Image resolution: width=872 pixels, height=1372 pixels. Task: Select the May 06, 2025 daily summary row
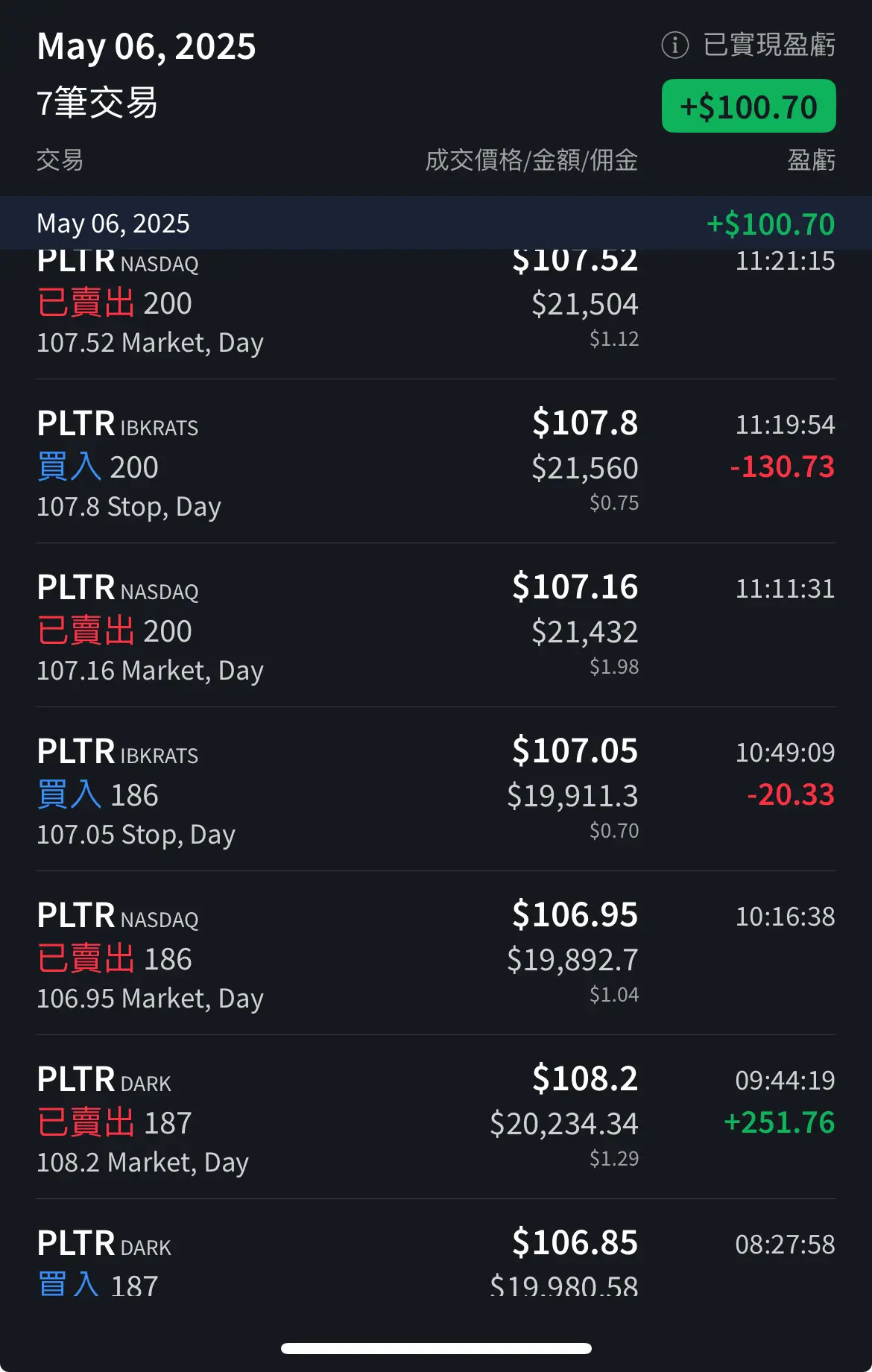pos(436,223)
